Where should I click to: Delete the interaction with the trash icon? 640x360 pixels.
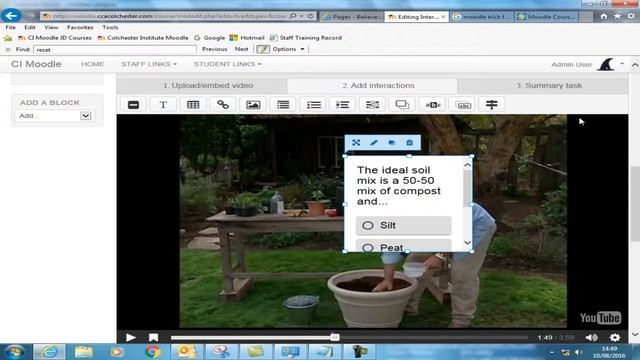[x=409, y=142]
